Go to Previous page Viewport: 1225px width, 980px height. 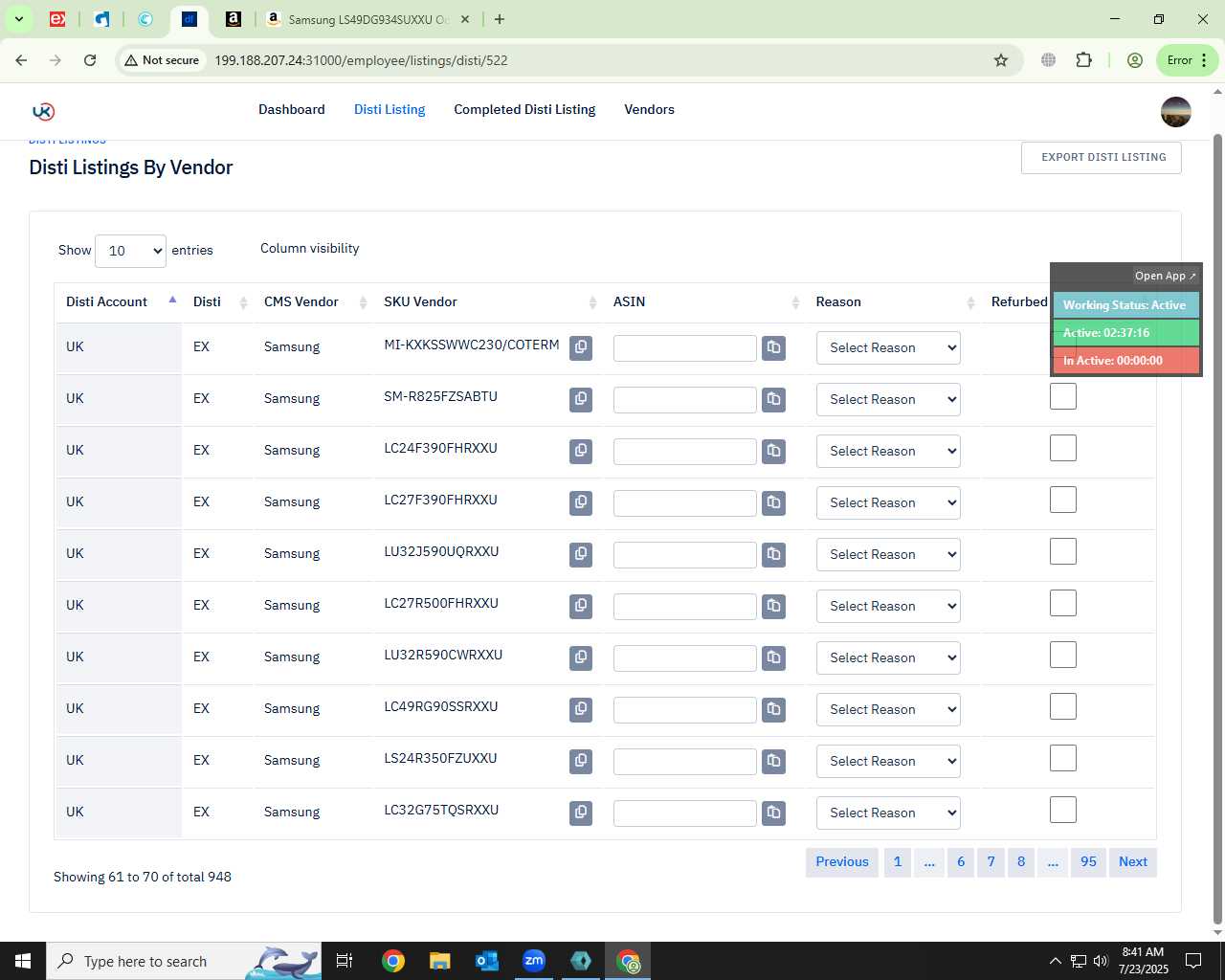[x=842, y=862]
